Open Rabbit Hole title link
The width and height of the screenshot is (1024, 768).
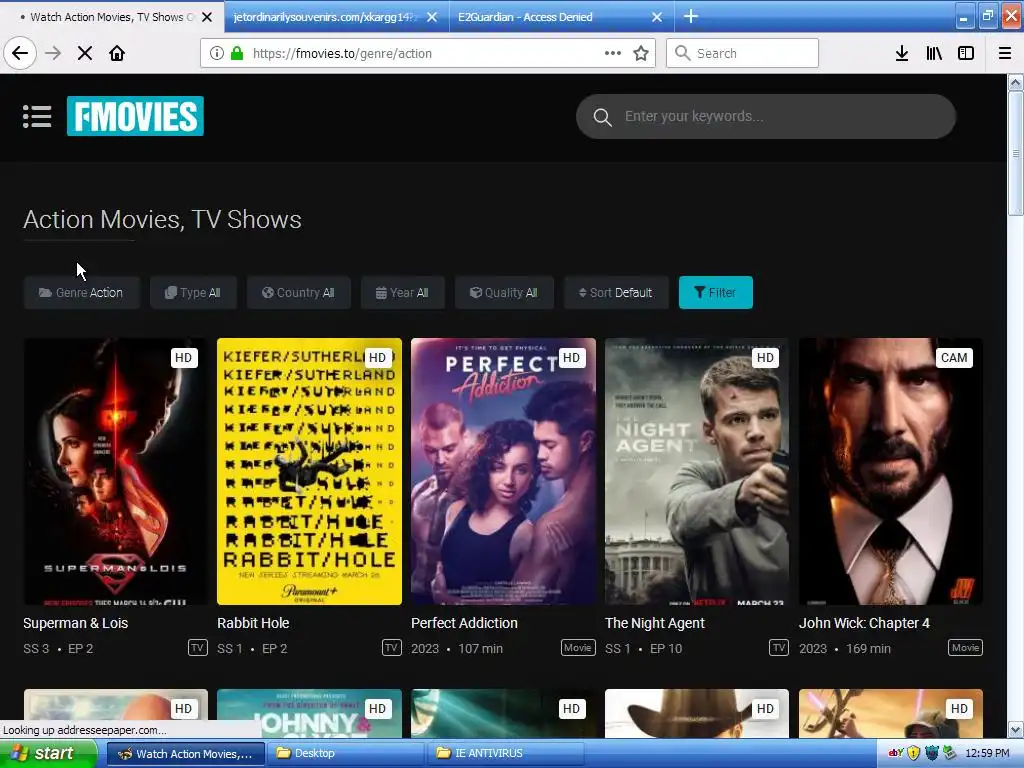tap(253, 623)
